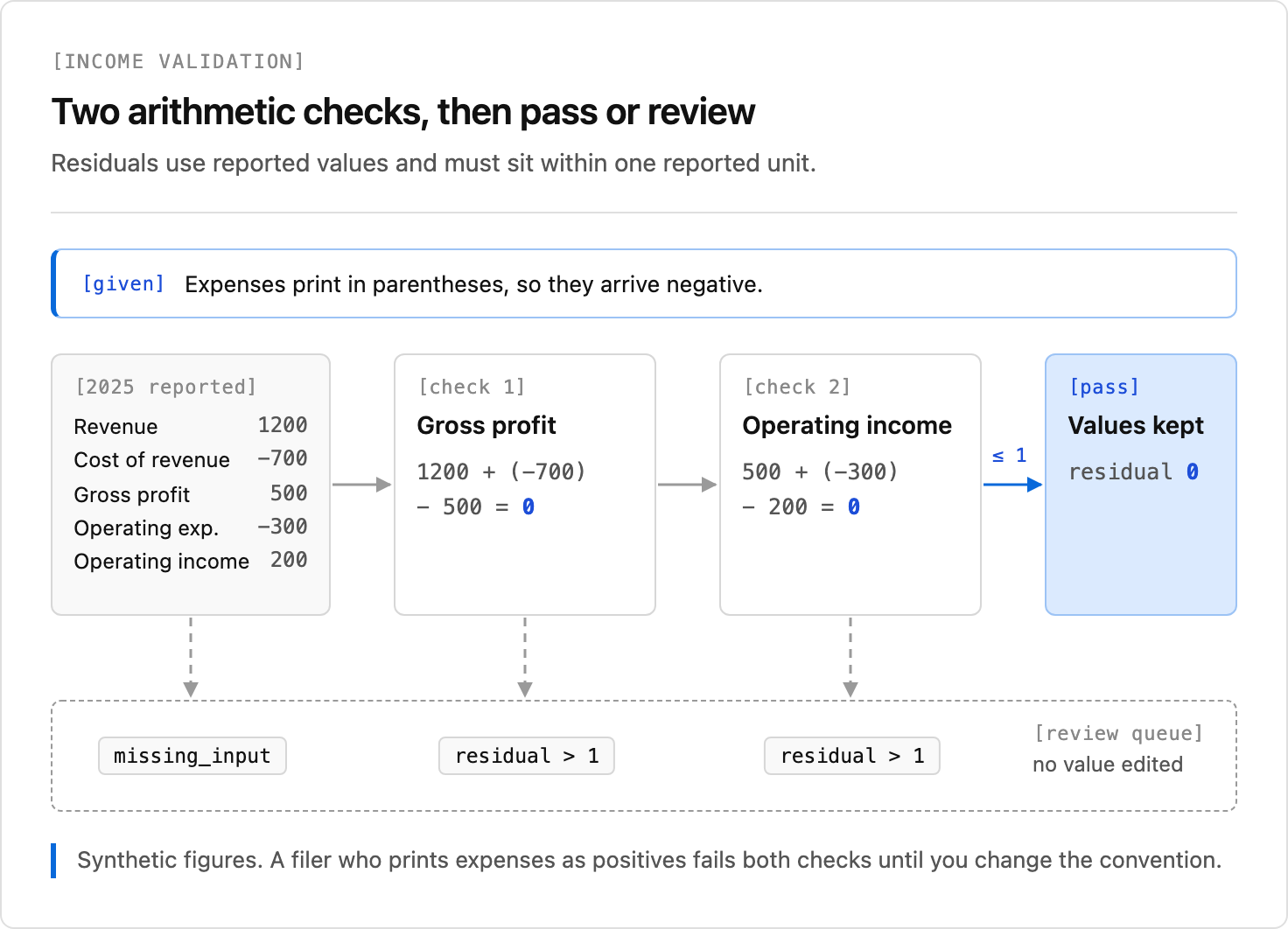Screen dimensions: 1288x929
Task: Click the Operating income heading in check 2
Action: (x=847, y=425)
